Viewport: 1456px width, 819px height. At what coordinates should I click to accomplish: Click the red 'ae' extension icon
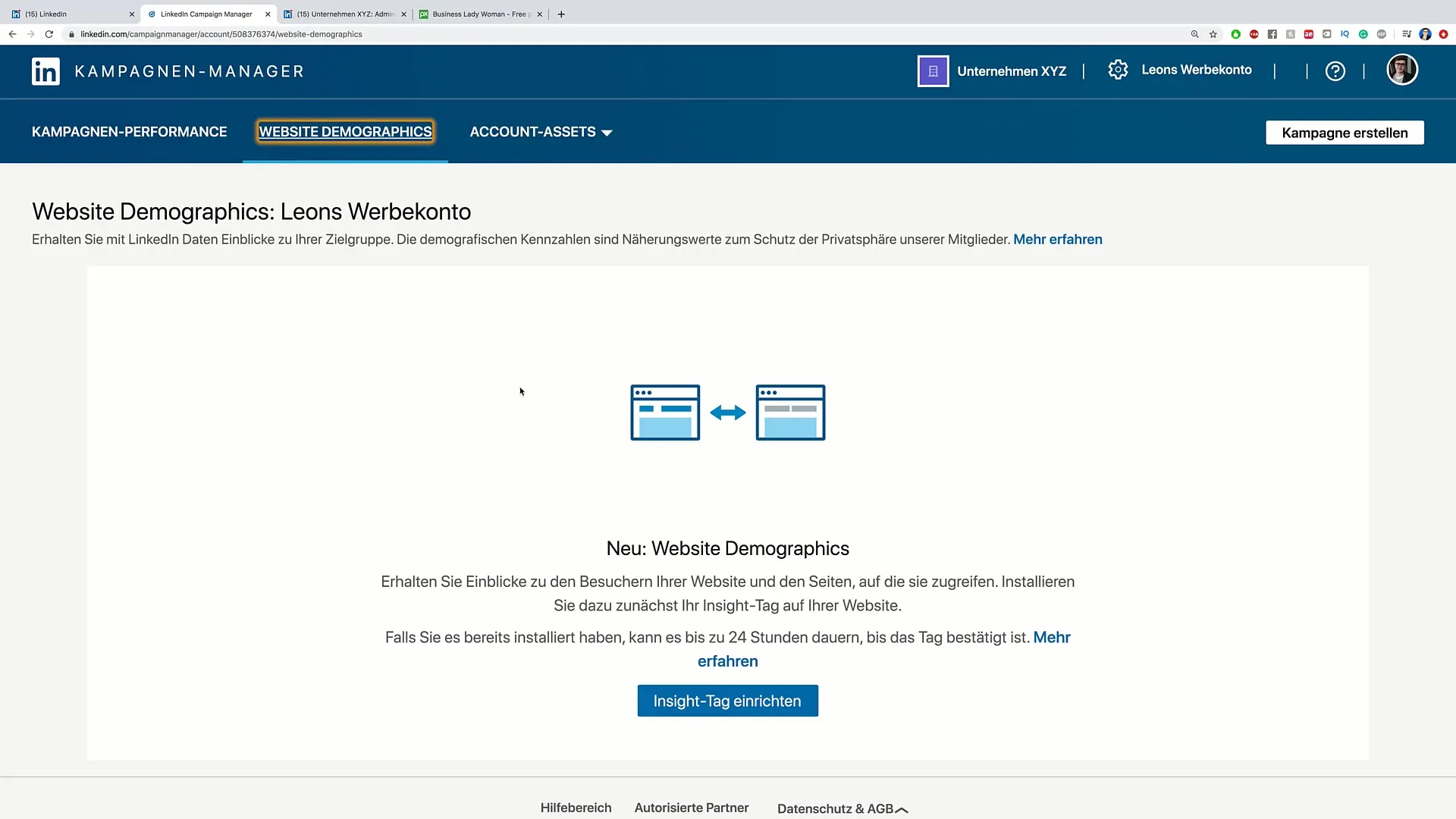1309,34
